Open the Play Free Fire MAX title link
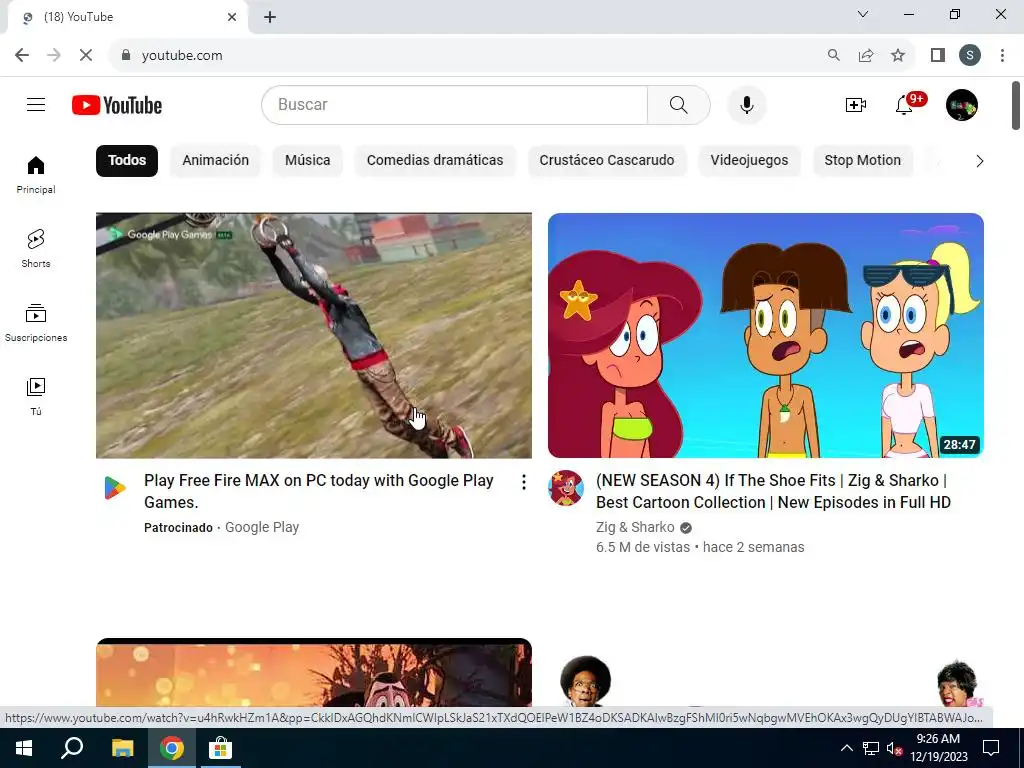The height and width of the screenshot is (768, 1024). coord(319,491)
